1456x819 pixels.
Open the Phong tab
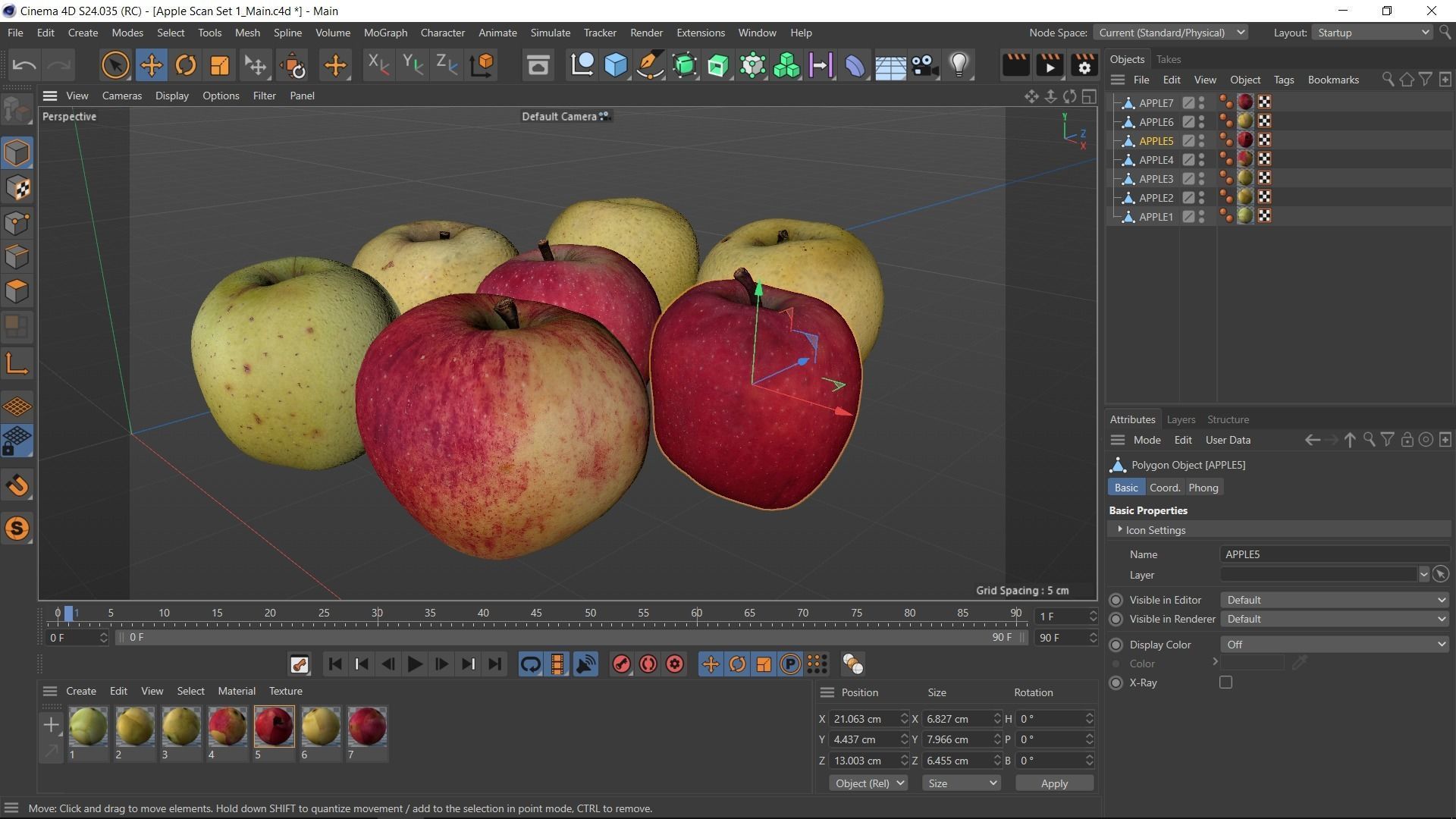coord(1203,488)
